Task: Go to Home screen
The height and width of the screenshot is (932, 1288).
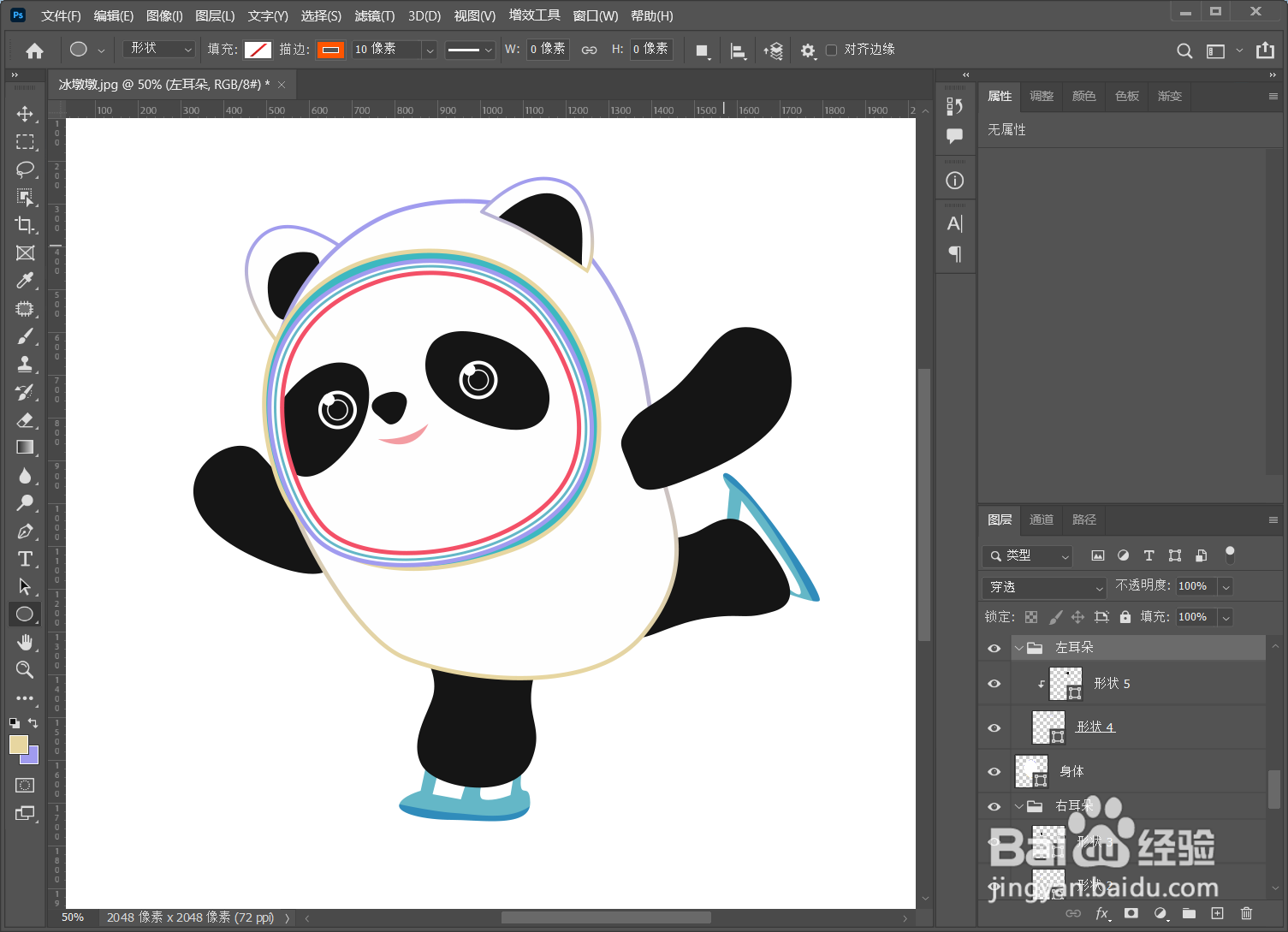Action: (x=34, y=50)
